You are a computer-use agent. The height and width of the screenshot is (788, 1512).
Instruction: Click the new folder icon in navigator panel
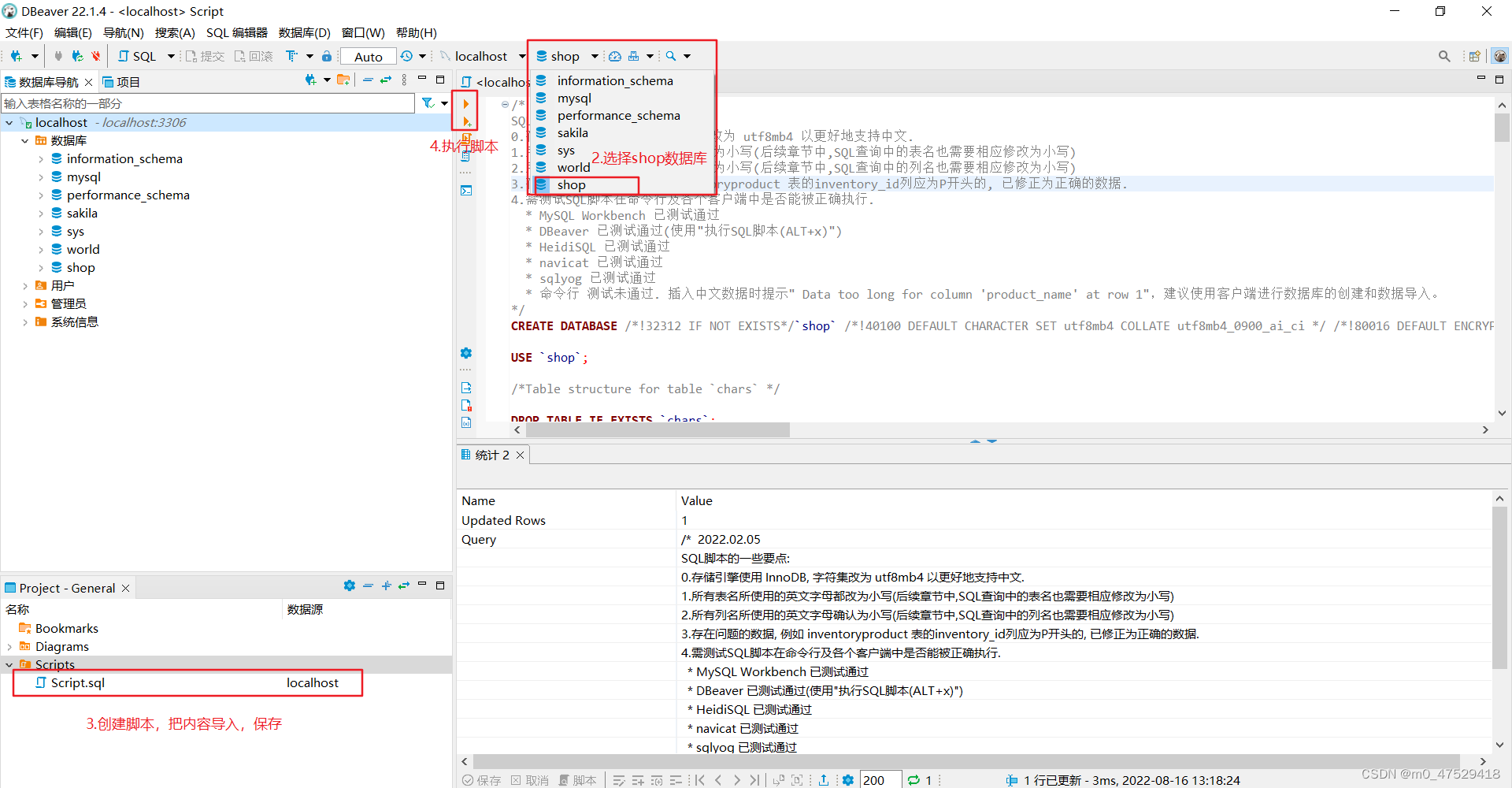pos(343,80)
